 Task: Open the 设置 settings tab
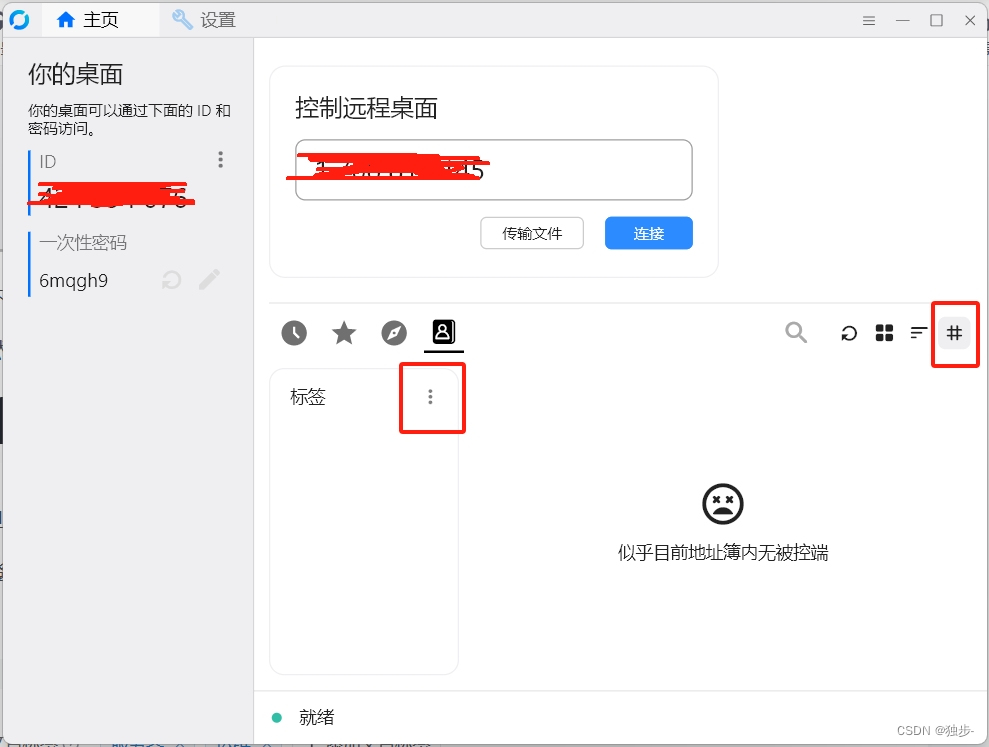point(204,20)
